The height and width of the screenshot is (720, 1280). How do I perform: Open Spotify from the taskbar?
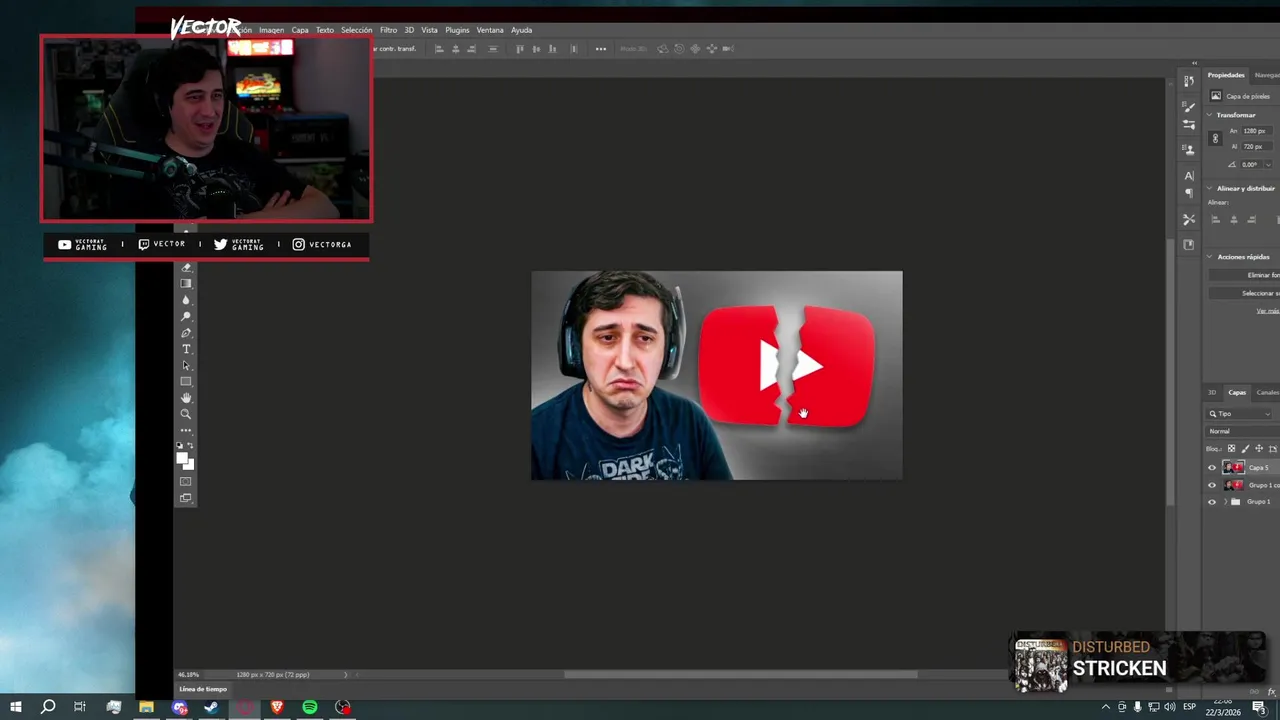[x=310, y=707]
